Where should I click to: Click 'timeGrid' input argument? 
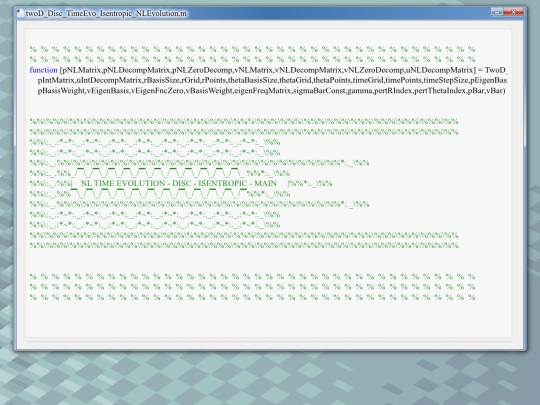368,80
